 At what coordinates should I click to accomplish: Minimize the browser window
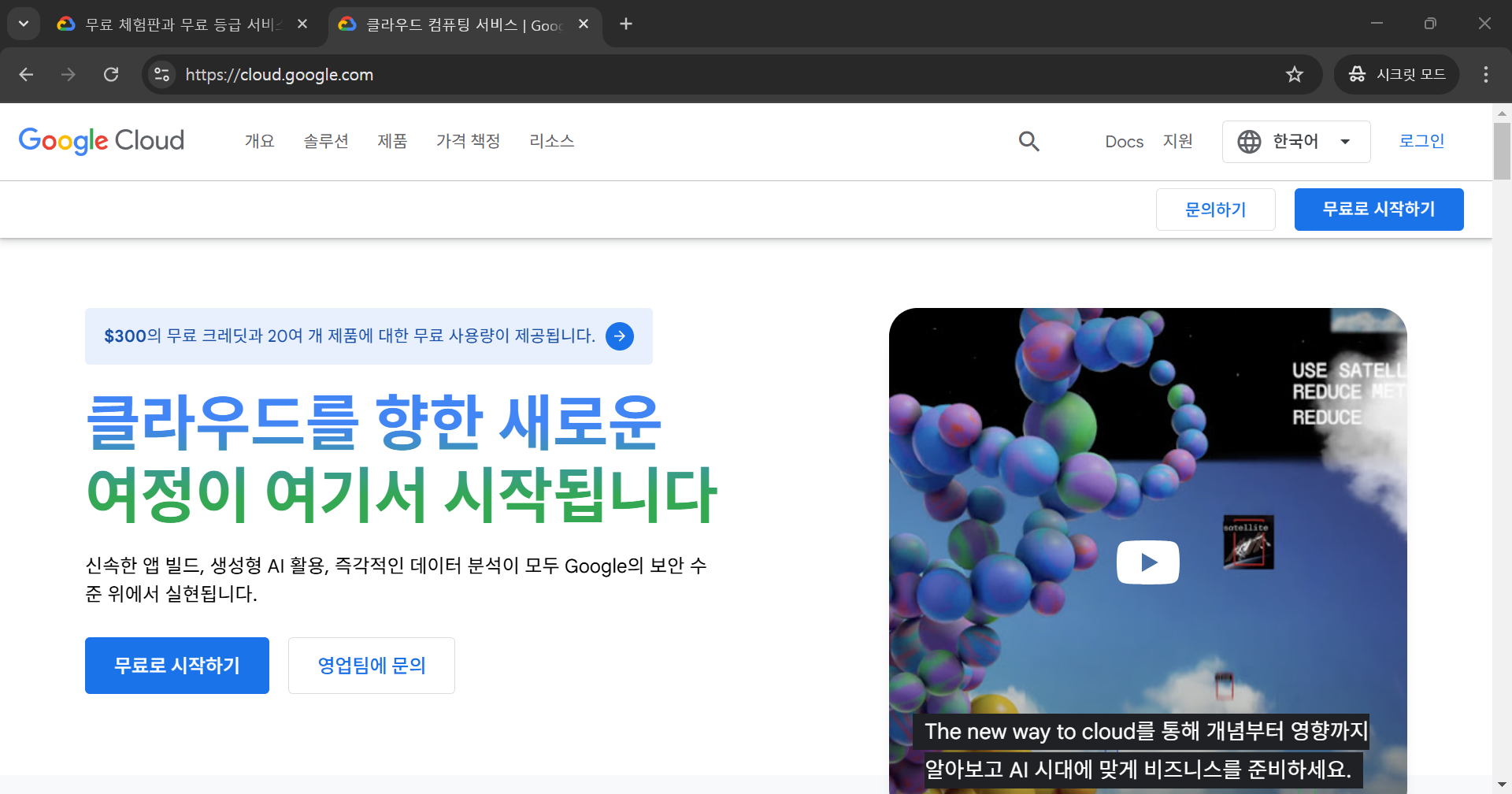1377,24
